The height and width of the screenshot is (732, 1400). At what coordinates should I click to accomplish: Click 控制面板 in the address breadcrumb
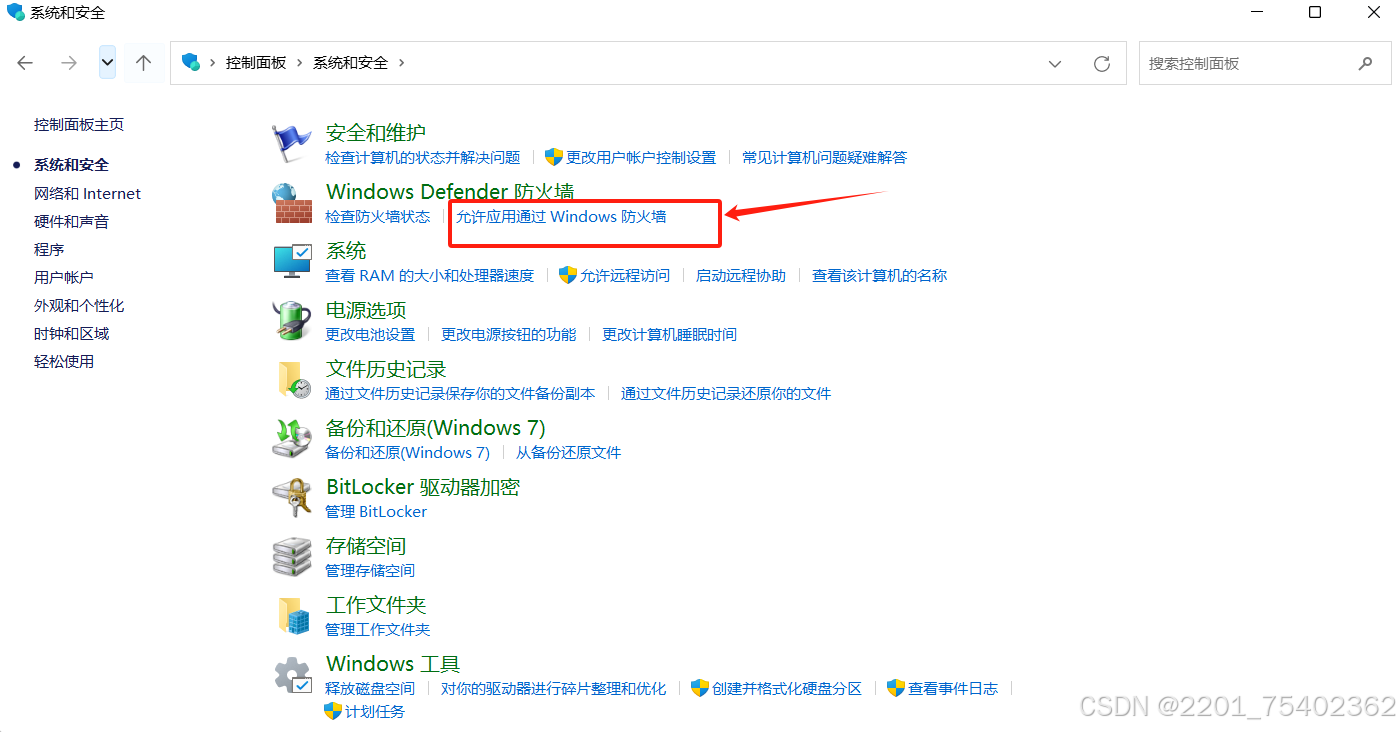256,63
